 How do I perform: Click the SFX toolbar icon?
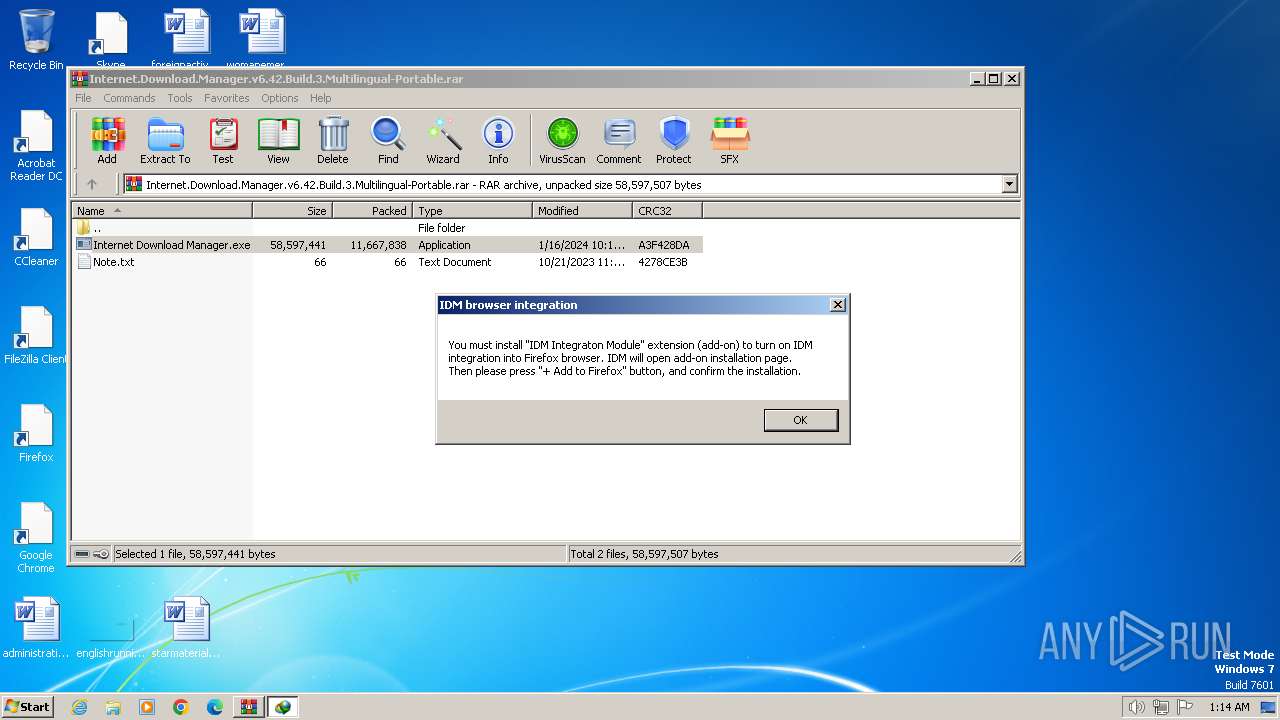coord(730,141)
